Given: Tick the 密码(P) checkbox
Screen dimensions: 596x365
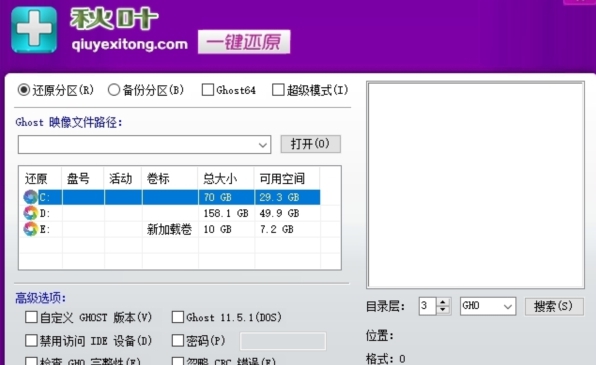Looking at the screenshot, I should coord(178,340).
